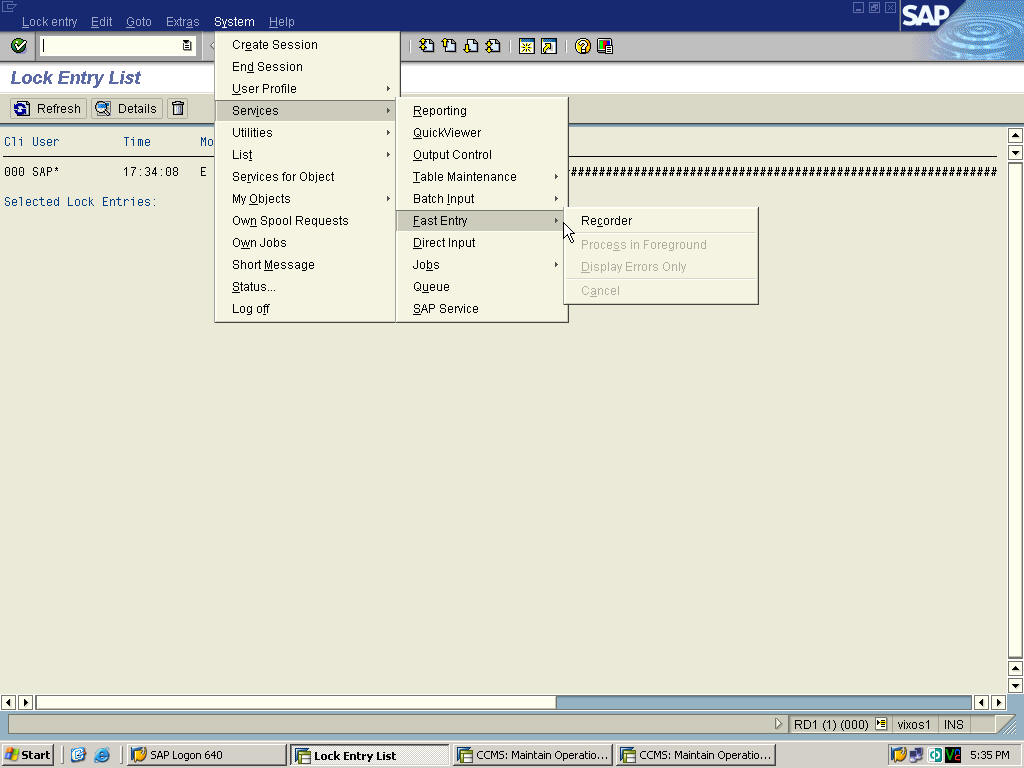Click the vertical scrollbar down arrow
The width and height of the screenshot is (1024, 768).
[1014, 688]
